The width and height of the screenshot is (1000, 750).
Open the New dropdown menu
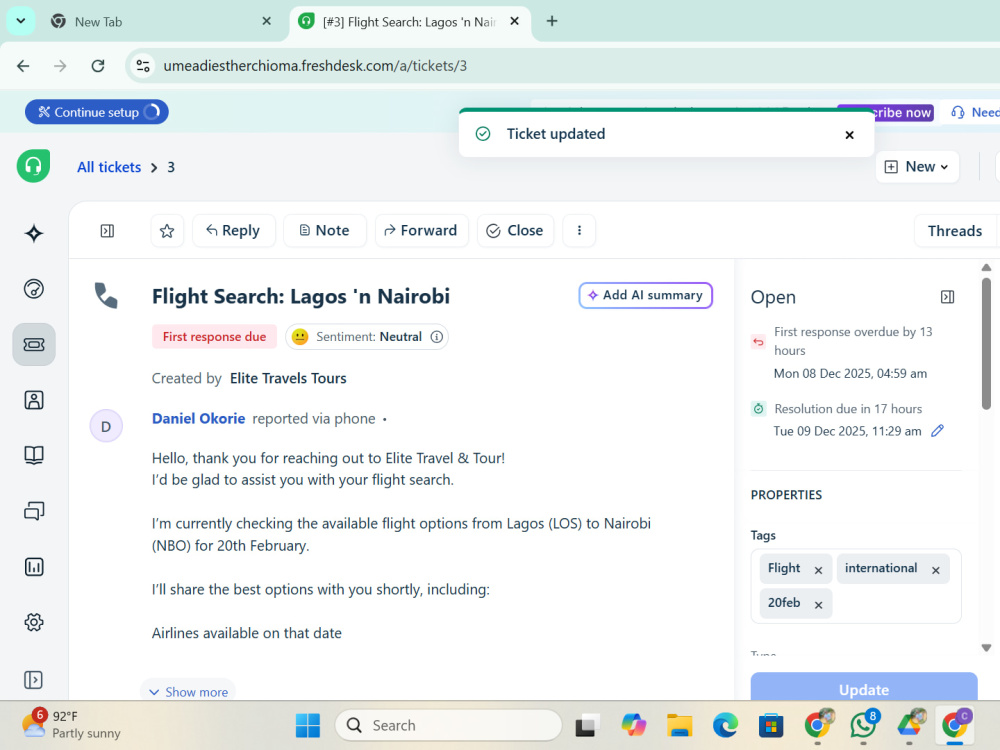point(917,166)
